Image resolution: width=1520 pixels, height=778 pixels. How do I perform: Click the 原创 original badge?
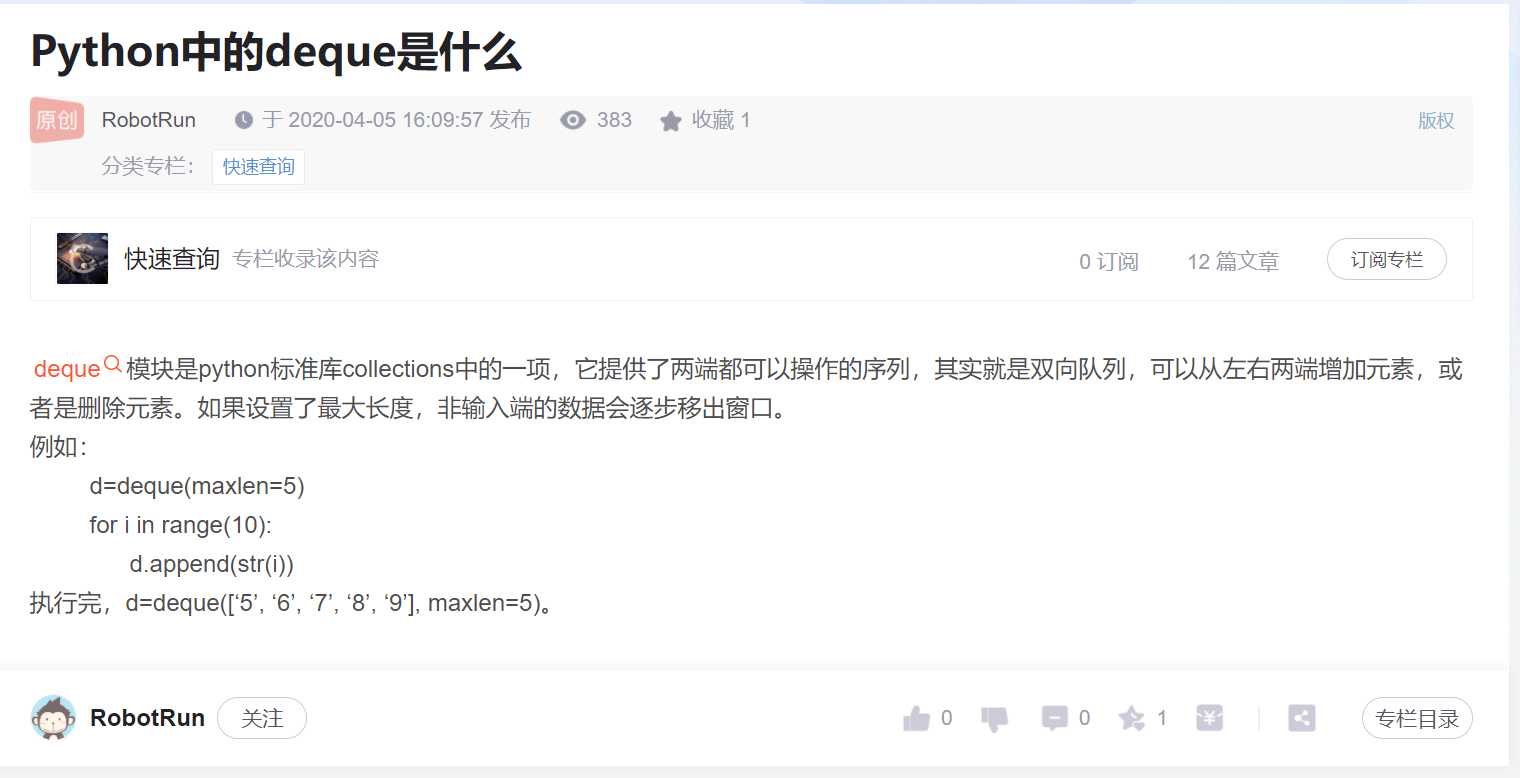tap(57, 120)
